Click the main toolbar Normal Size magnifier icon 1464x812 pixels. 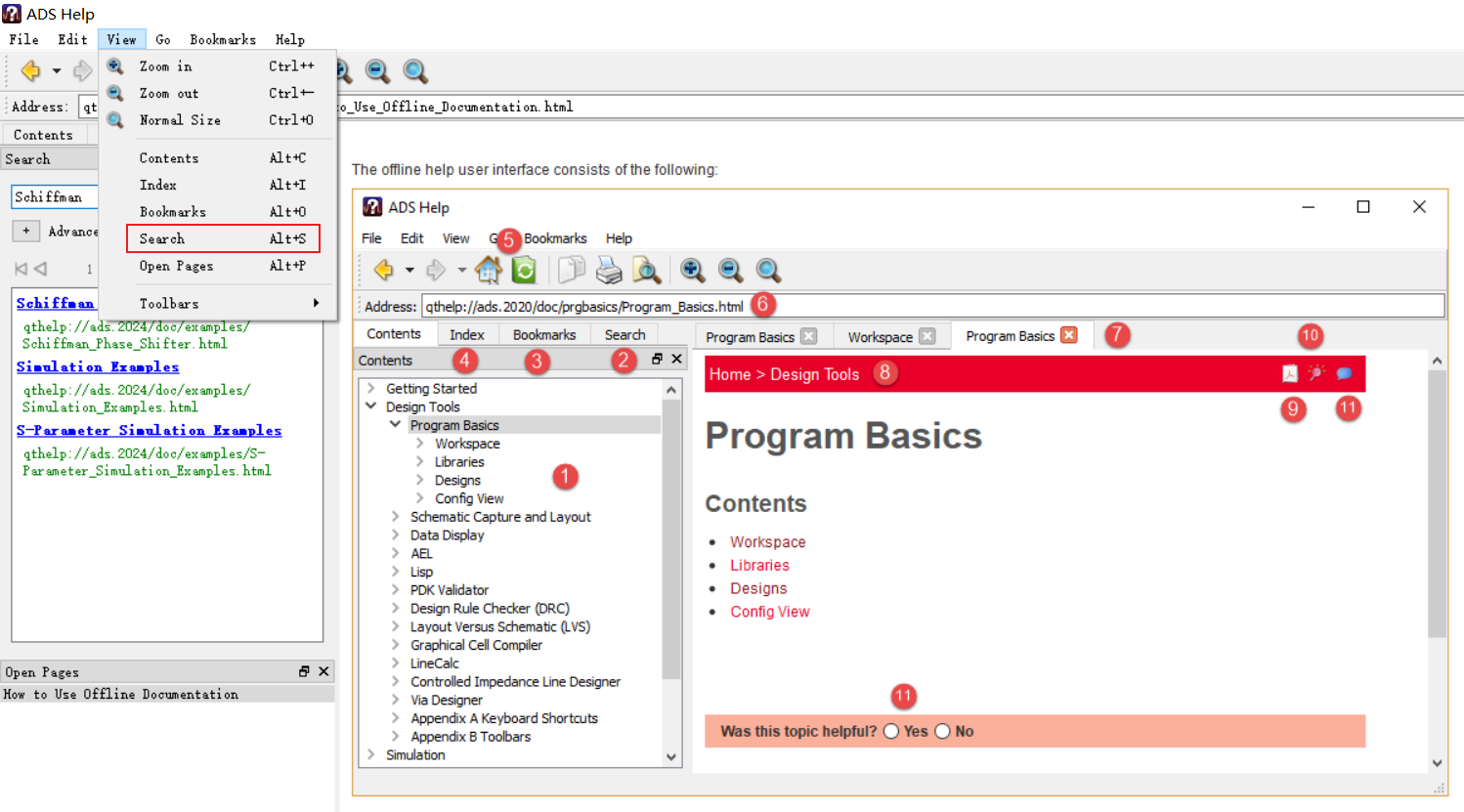[415, 70]
